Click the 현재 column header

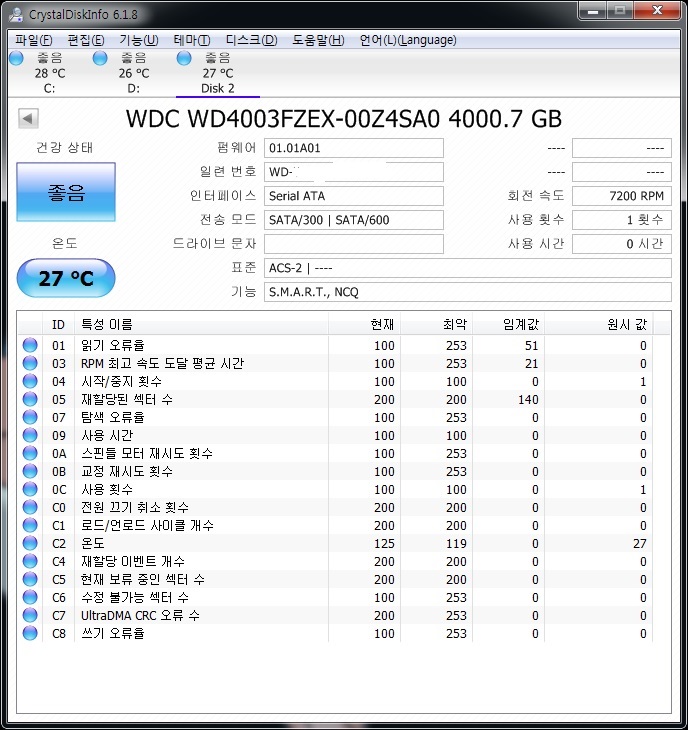tap(364, 324)
